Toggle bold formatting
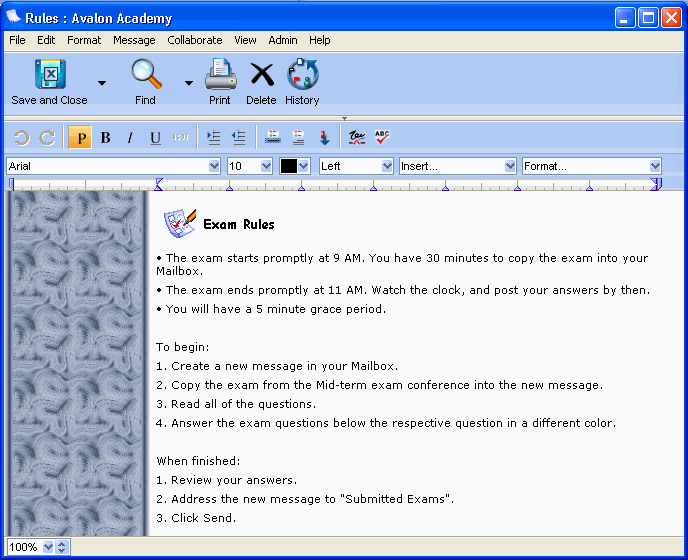The height and width of the screenshot is (560, 688). pos(105,138)
